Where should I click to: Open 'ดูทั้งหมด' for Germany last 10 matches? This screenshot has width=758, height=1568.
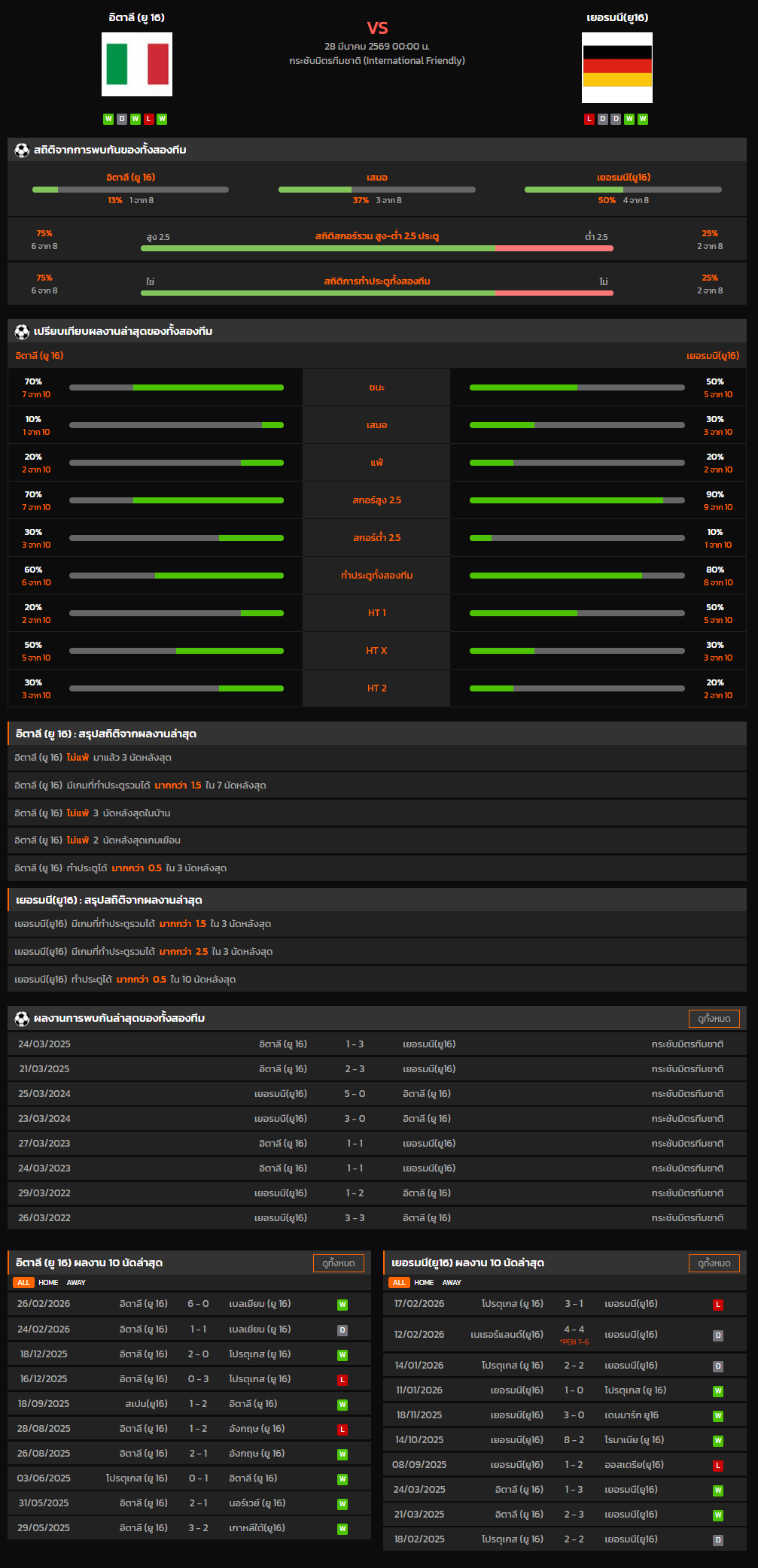[x=714, y=1263]
